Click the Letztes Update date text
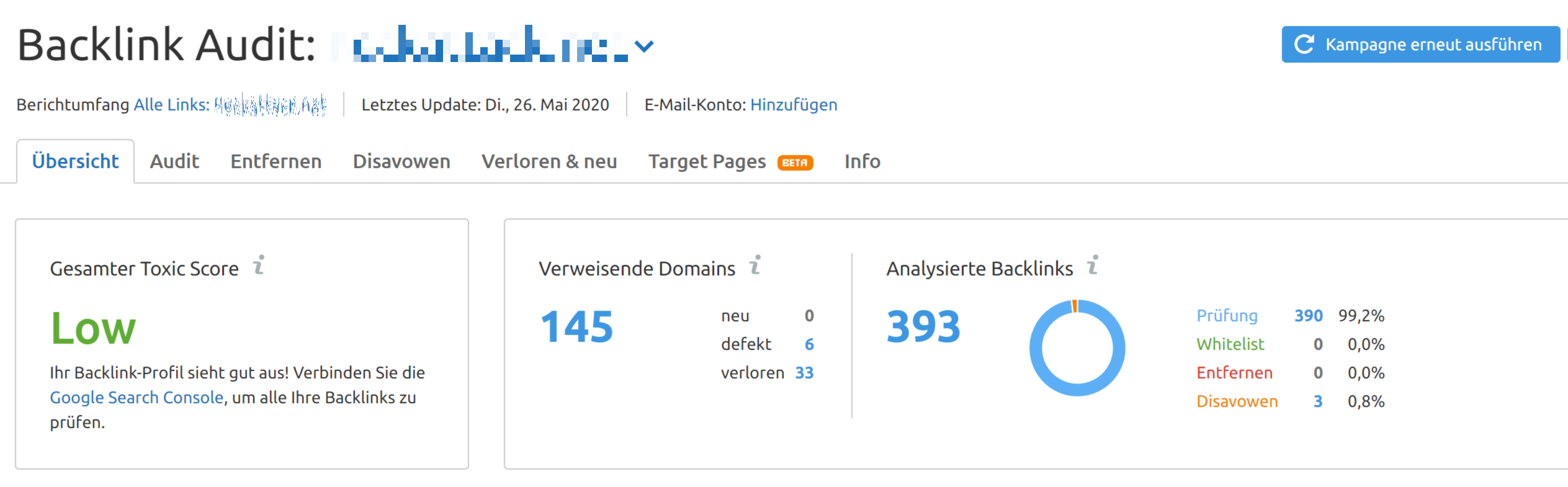The height and width of the screenshot is (487, 1568). pyautogui.click(x=485, y=105)
